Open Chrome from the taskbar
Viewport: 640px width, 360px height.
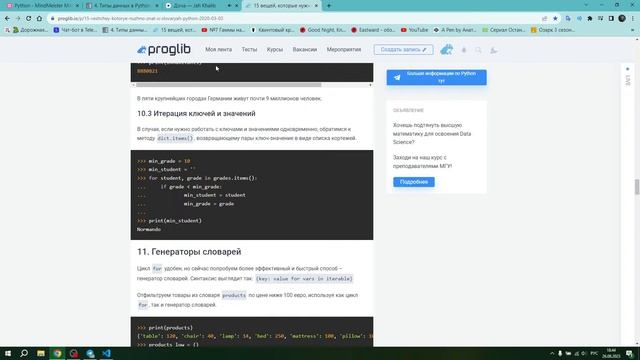click(57, 353)
